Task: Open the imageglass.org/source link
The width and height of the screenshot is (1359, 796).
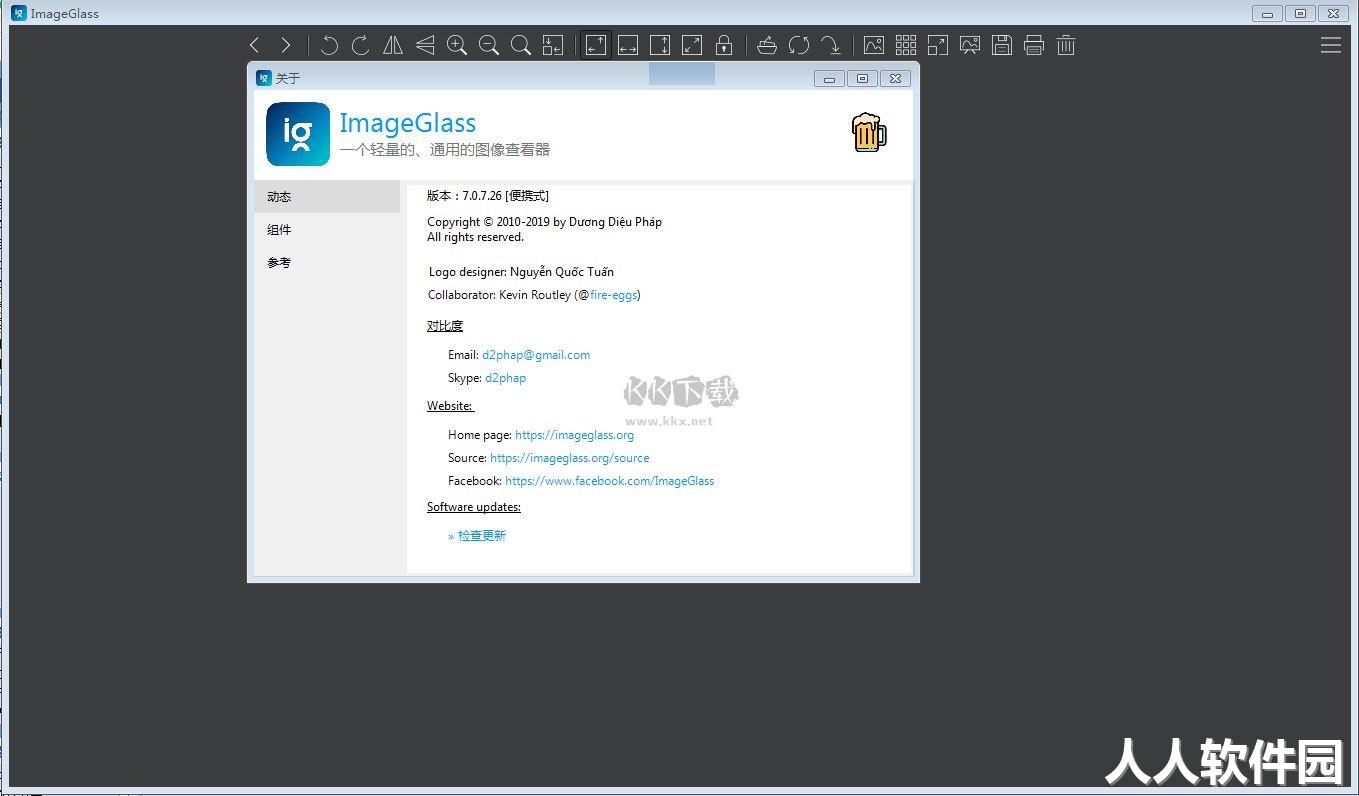Action: [570, 458]
